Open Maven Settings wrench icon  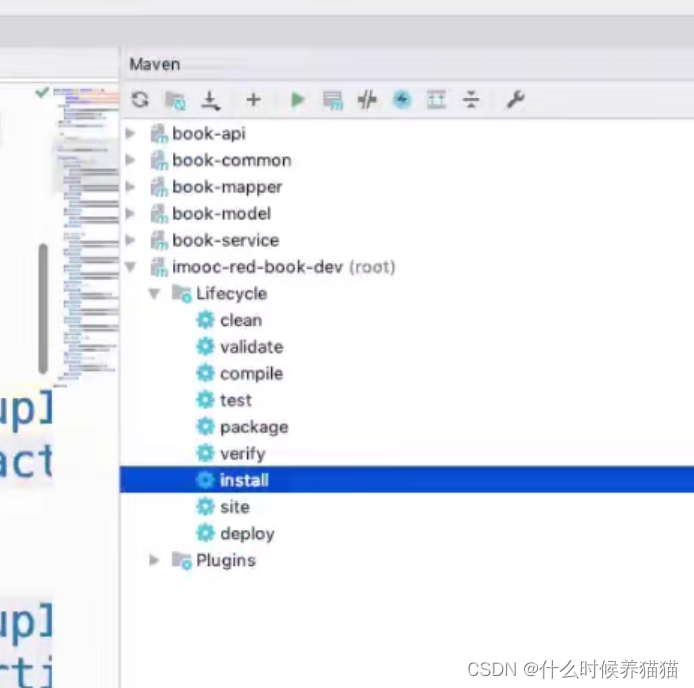click(x=515, y=100)
